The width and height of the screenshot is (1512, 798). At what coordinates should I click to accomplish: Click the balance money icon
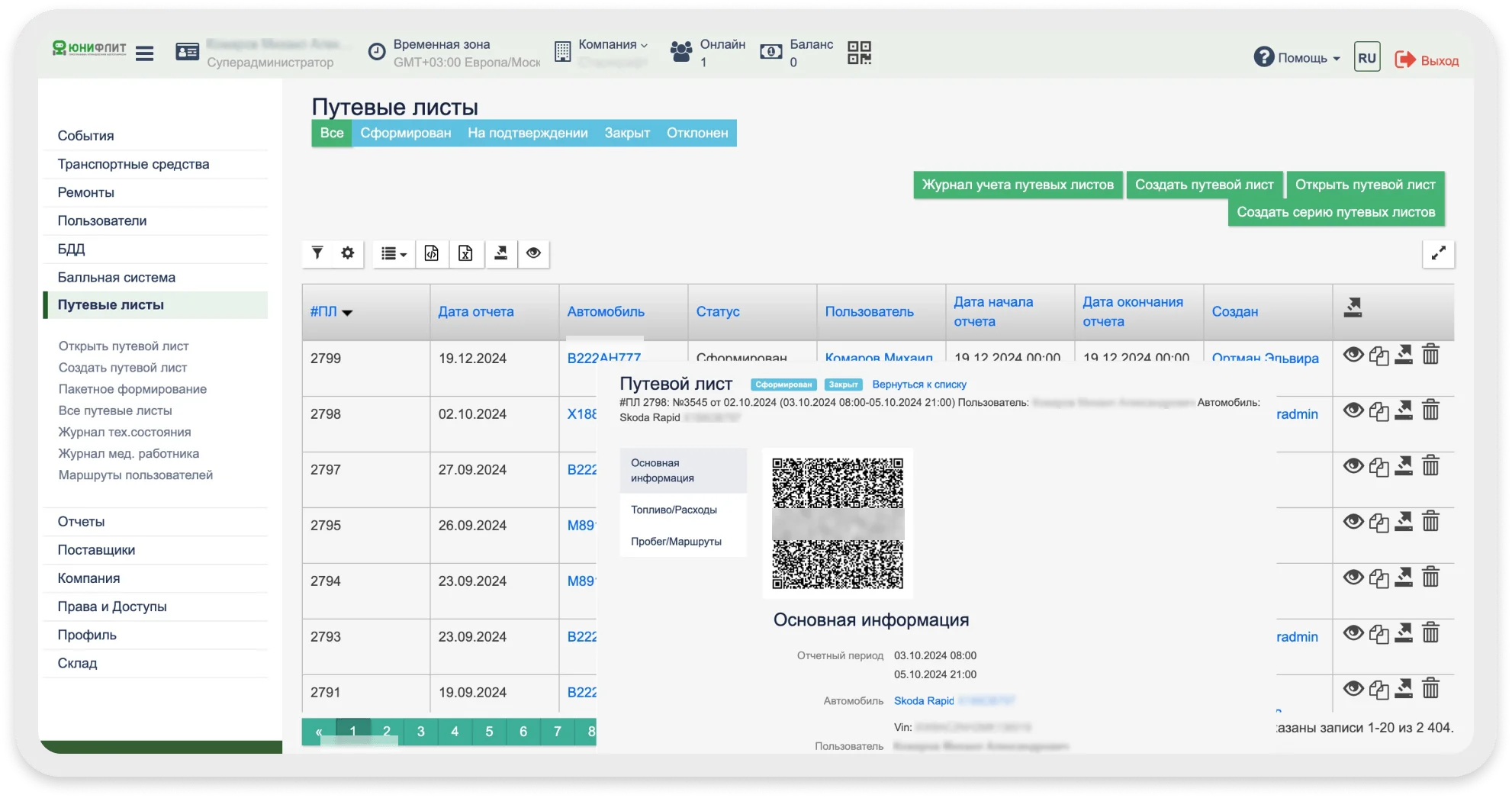click(x=770, y=52)
